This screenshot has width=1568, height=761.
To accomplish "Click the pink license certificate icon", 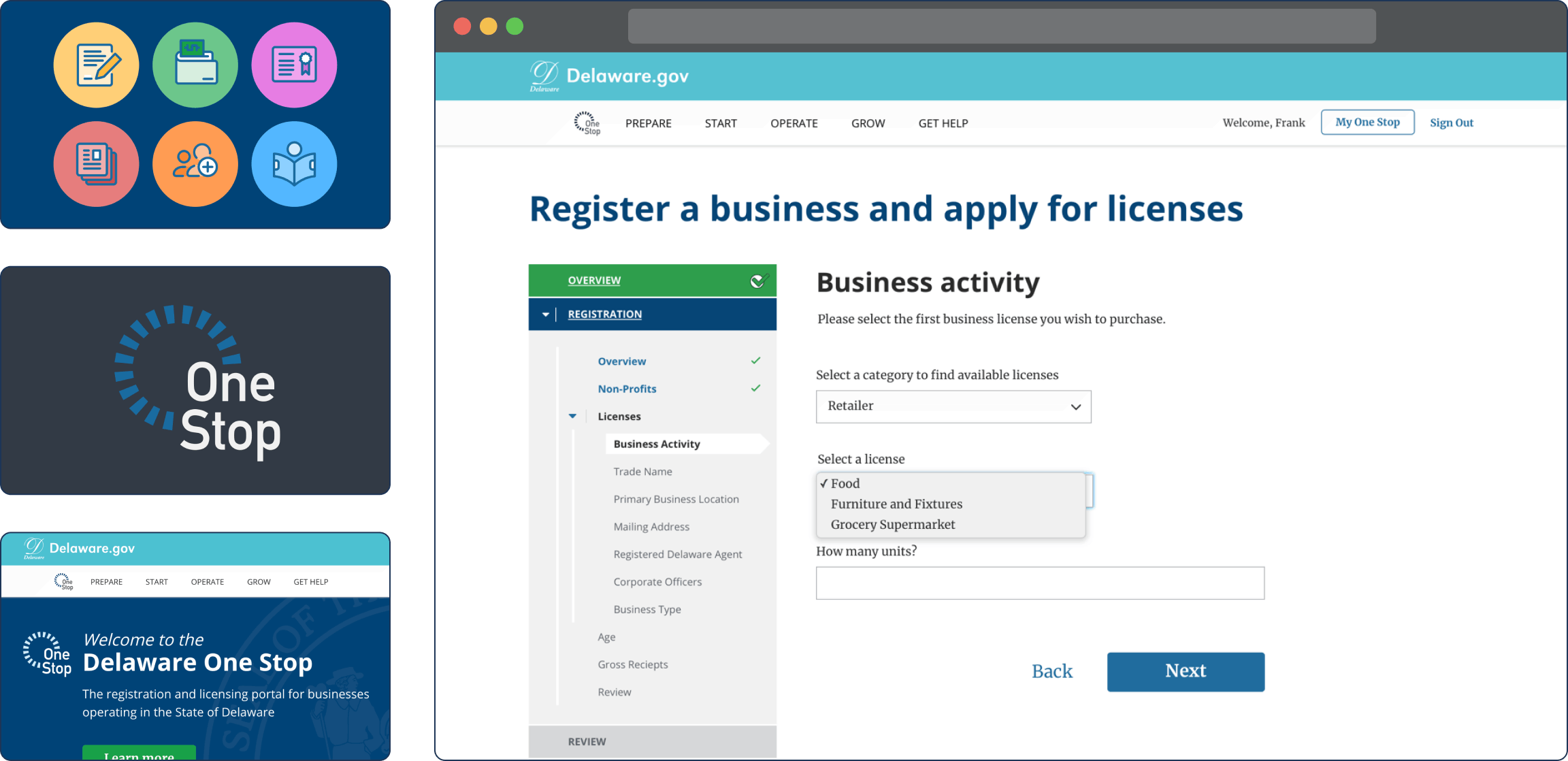I will (x=294, y=65).
